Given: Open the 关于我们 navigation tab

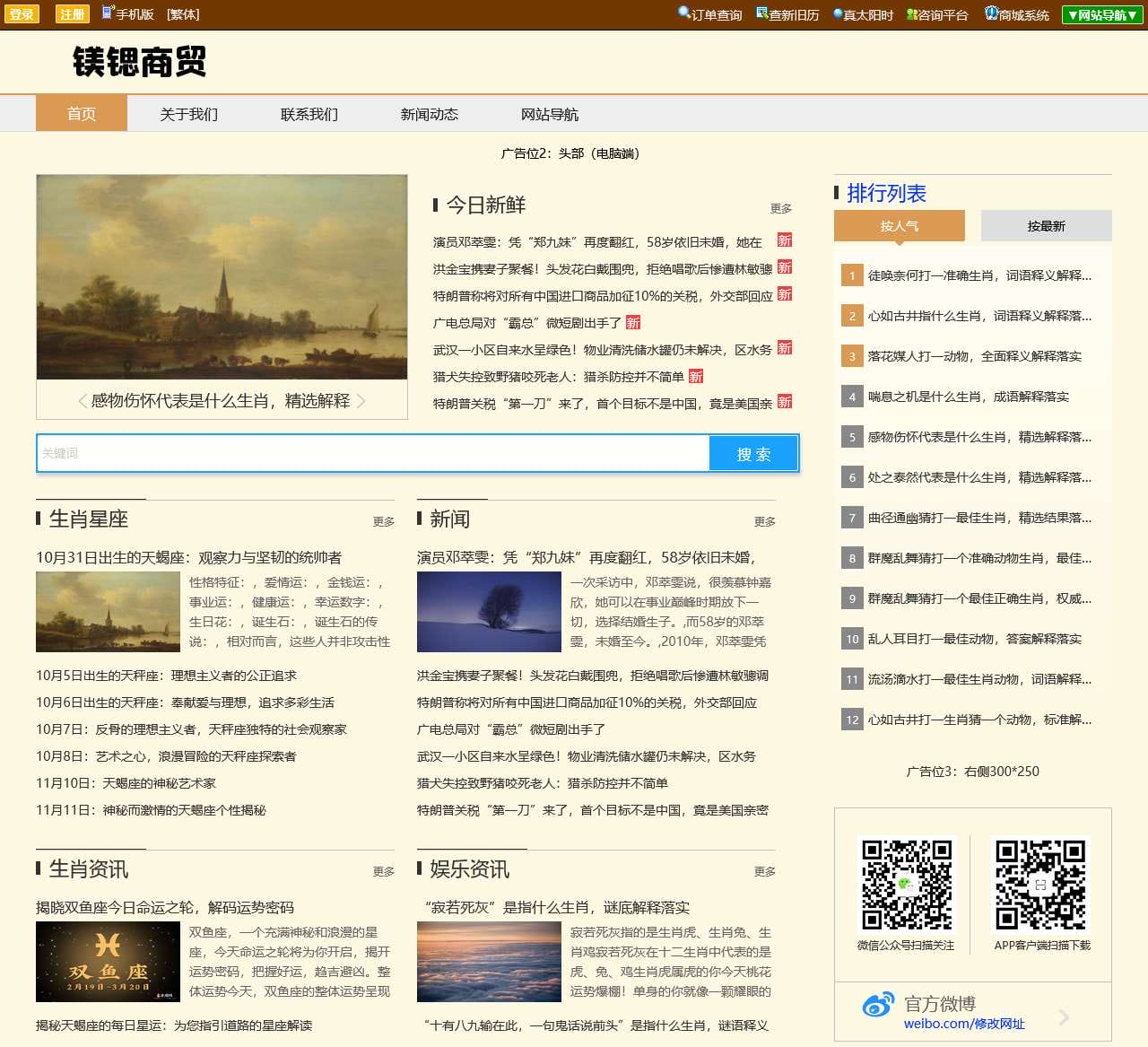Looking at the screenshot, I should coord(188,114).
